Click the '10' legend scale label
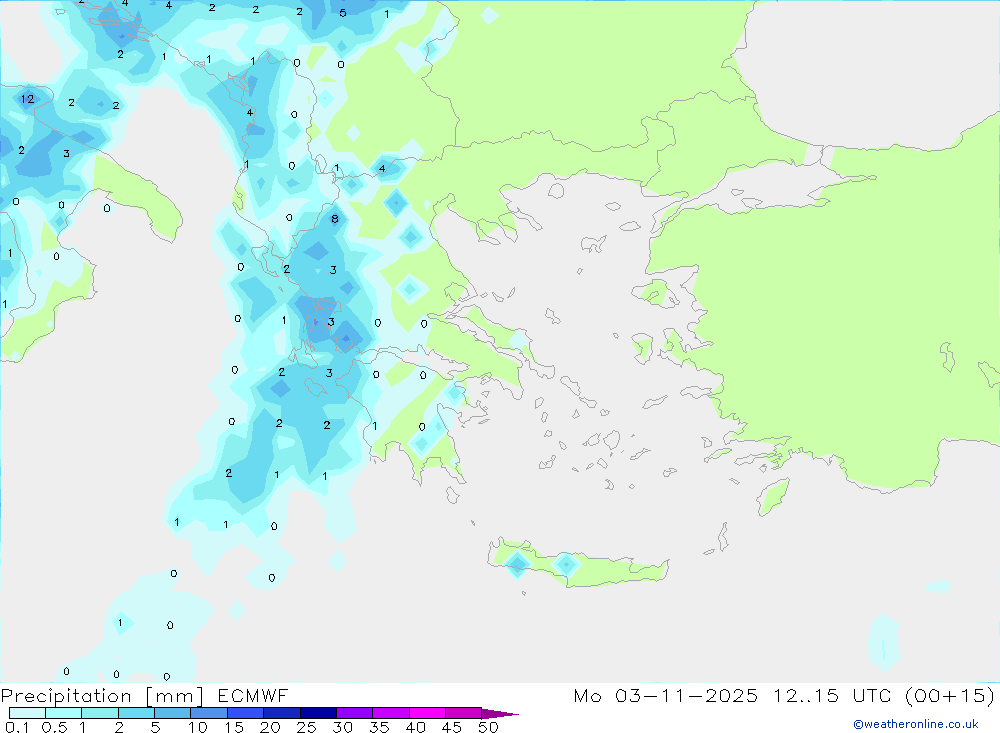 click(x=198, y=727)
